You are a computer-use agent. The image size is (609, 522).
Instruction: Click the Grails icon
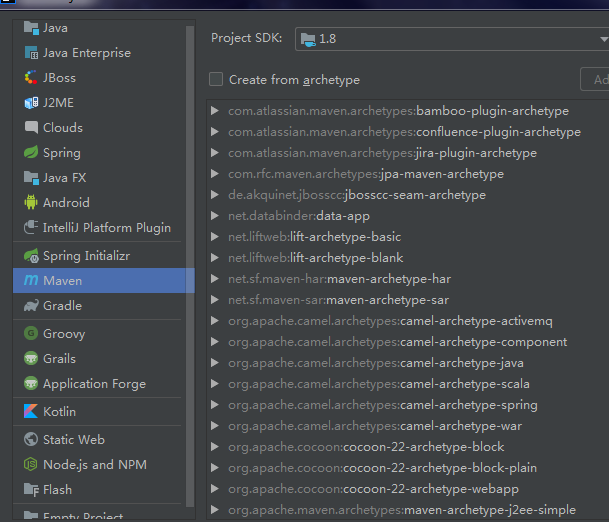pyautogui.click(x=31, y=358)
